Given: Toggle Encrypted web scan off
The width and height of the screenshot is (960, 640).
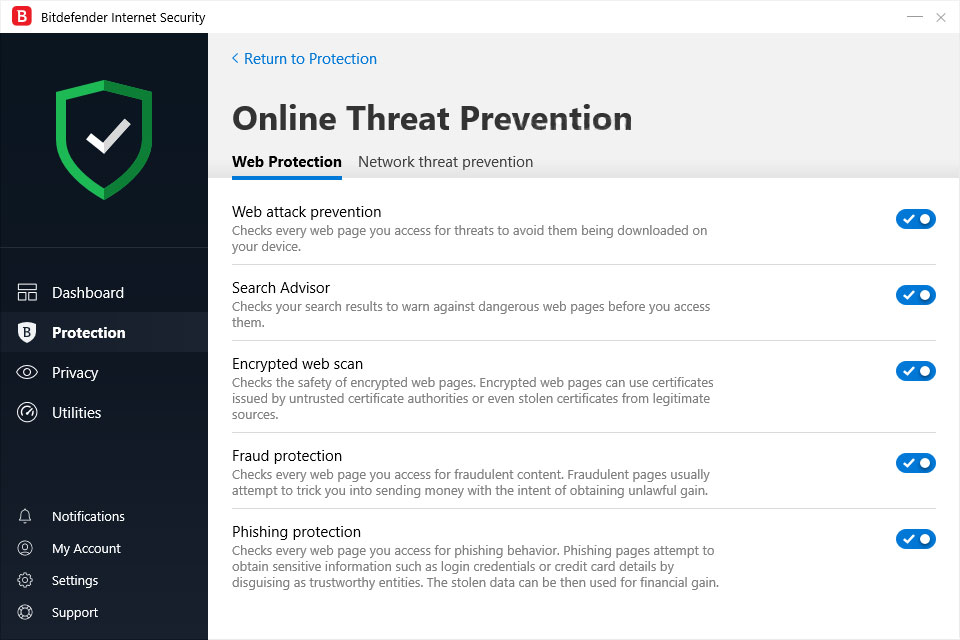Looking at the screenshot, I should coord(915,371).
